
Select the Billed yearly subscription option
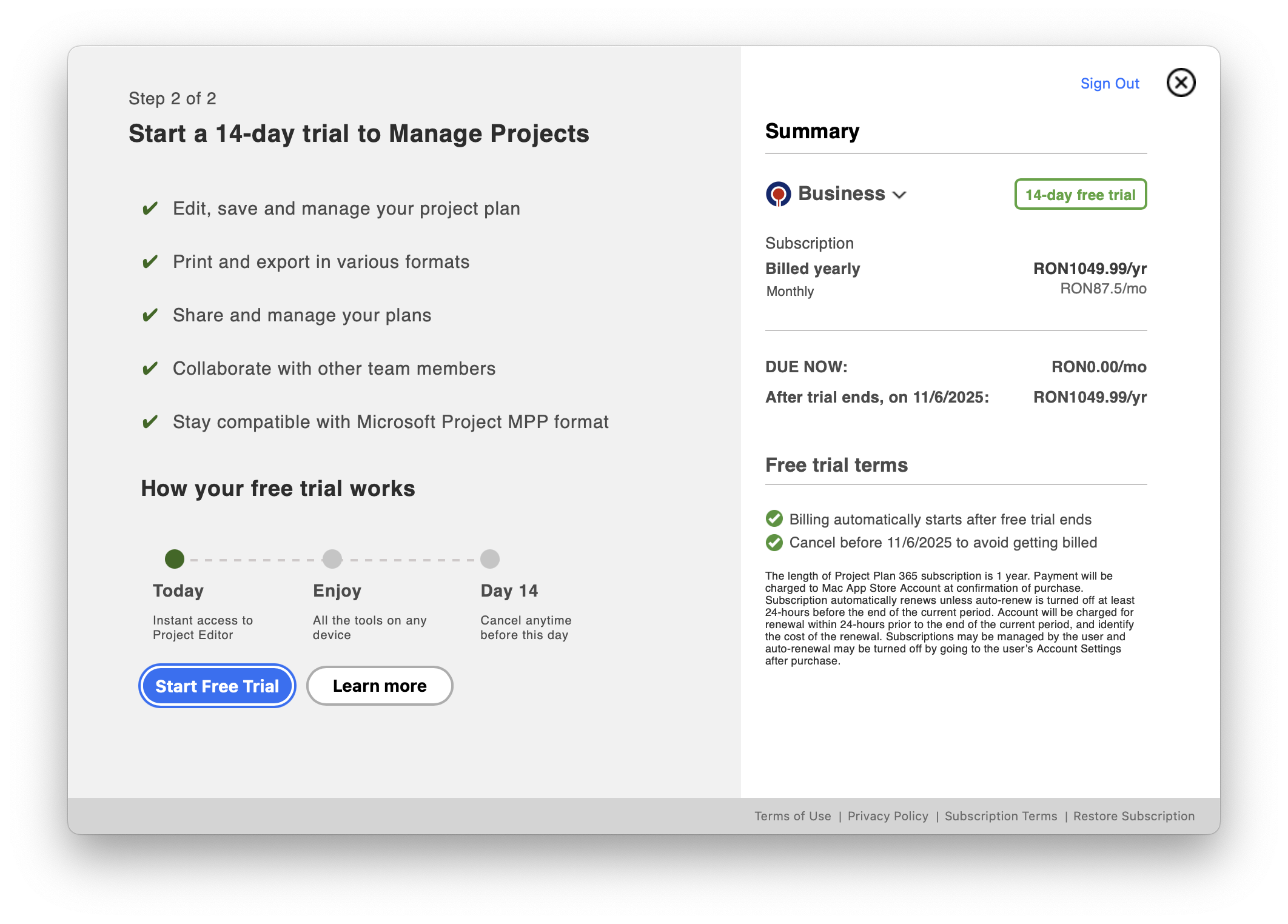[813, 269]
